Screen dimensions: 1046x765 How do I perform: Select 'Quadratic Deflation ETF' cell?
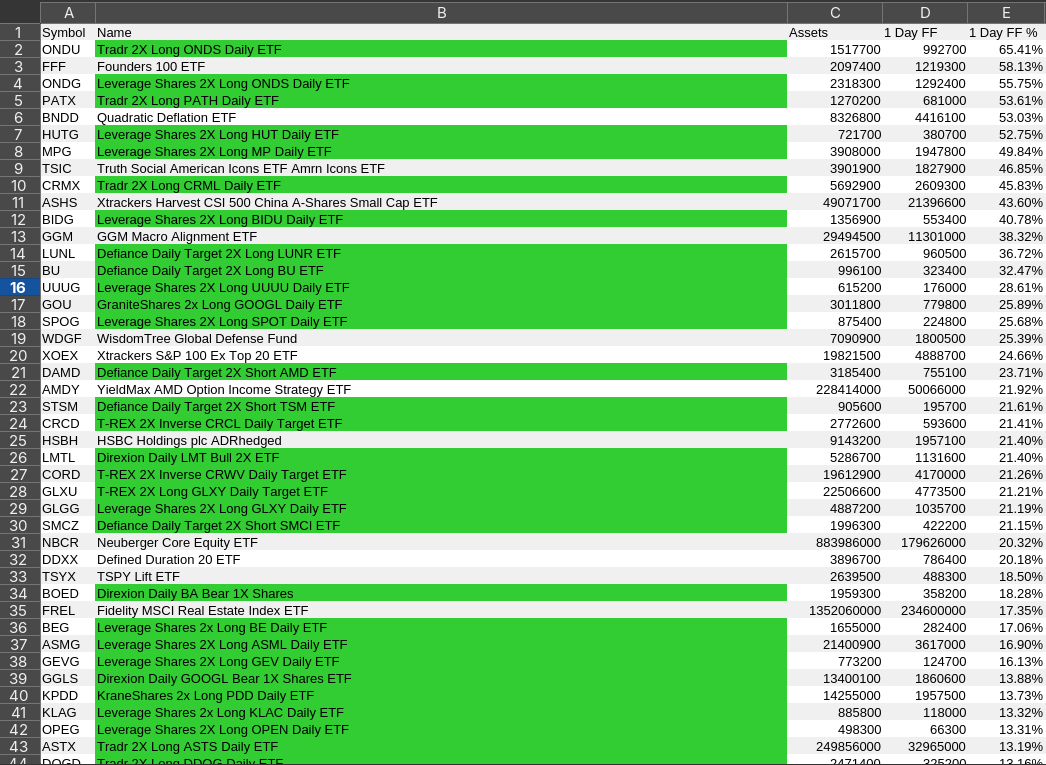pyautogui.click(x=441, y=117)
